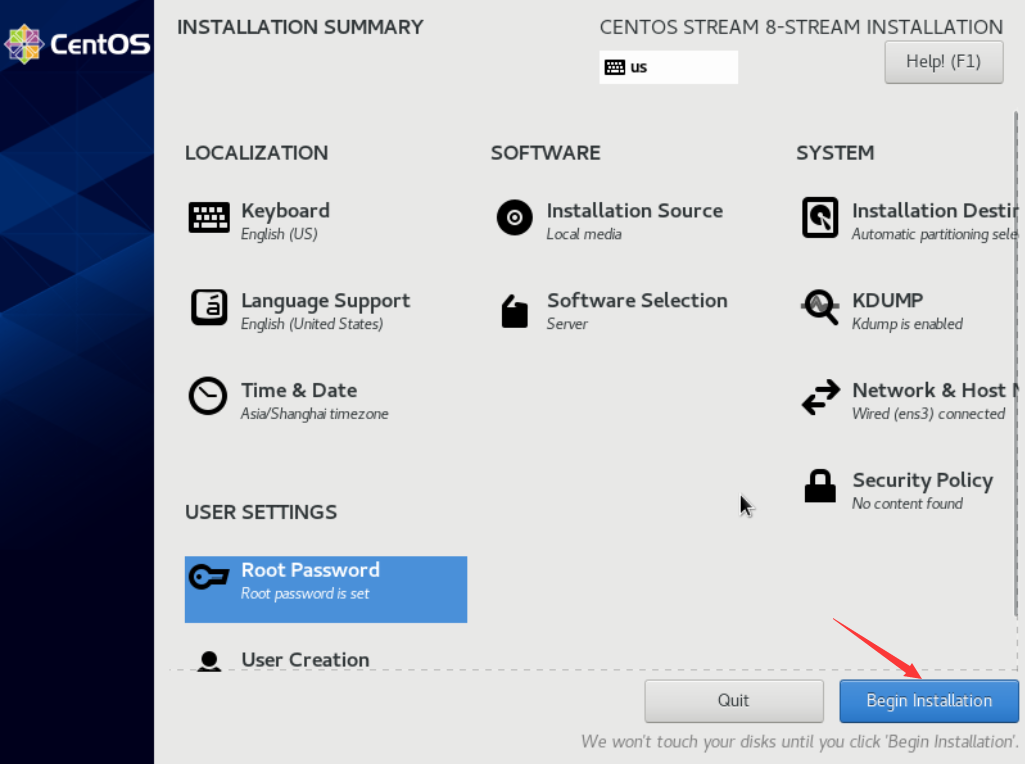Click the KDUMP magnifier icon
This screenshot has width=1025, height=764.
pyautogui.click(x=820, y=307)
